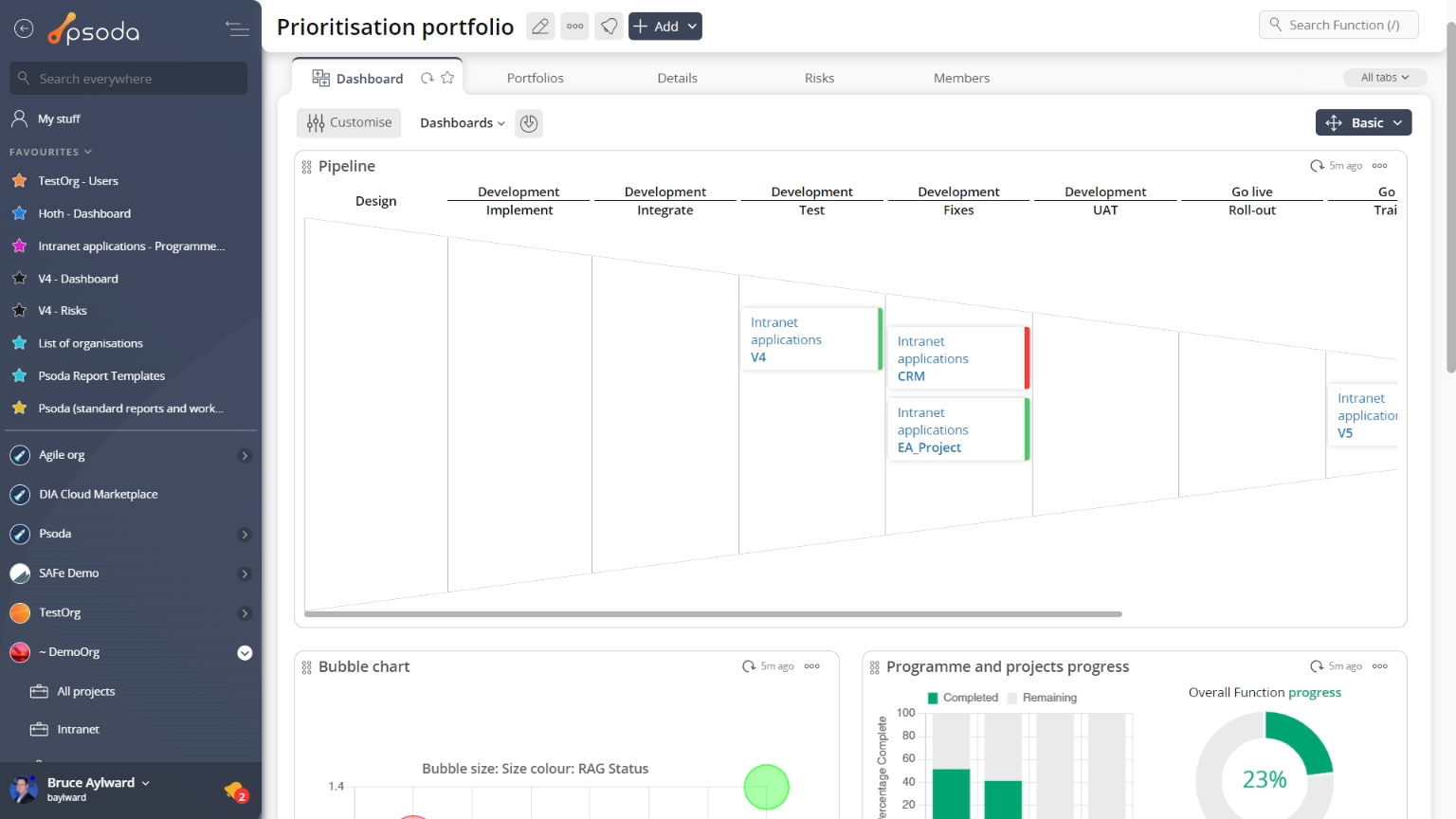Click the TestOrg orange organisation icon
The width and height of the screenshot is (1456, 819).
tap(20, 613)
